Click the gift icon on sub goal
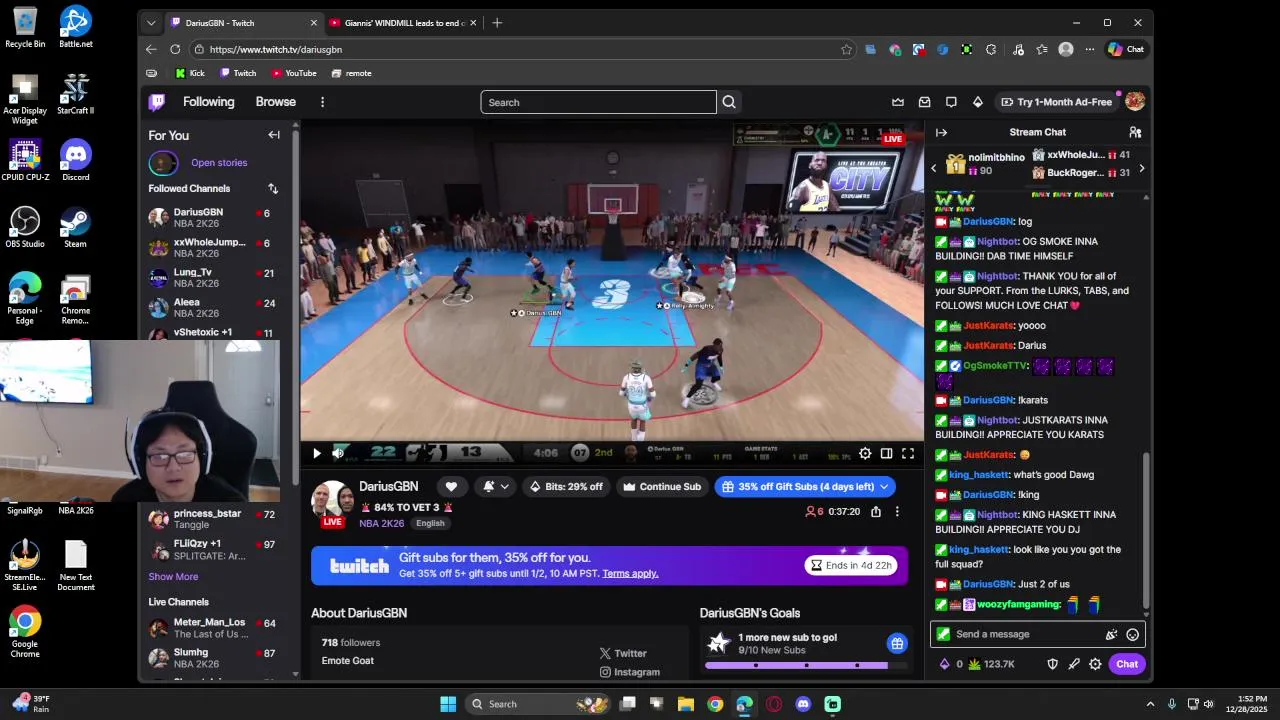The width and height of the screenshot is (1280, 720). click(897, 643)
